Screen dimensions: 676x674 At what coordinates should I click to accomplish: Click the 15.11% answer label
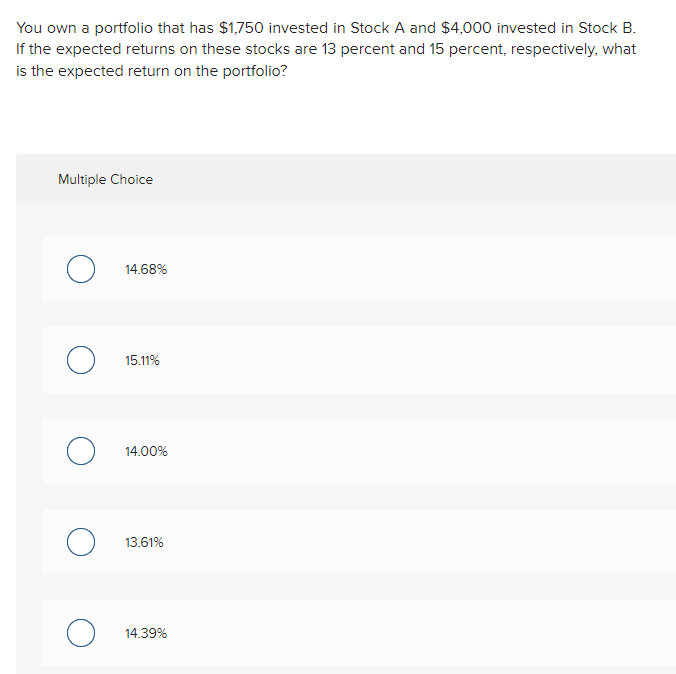142,361
